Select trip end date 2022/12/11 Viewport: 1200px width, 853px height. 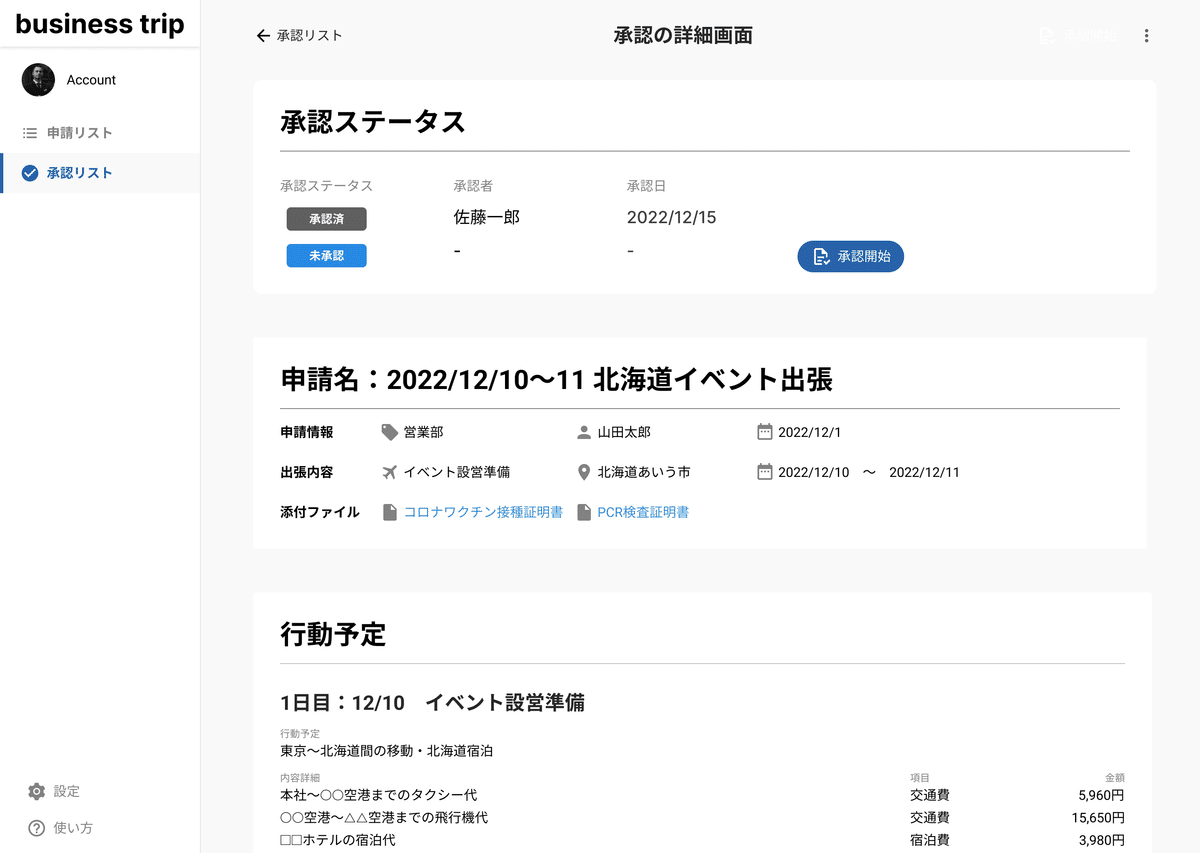pyautogui.click(x=924, y=472)
